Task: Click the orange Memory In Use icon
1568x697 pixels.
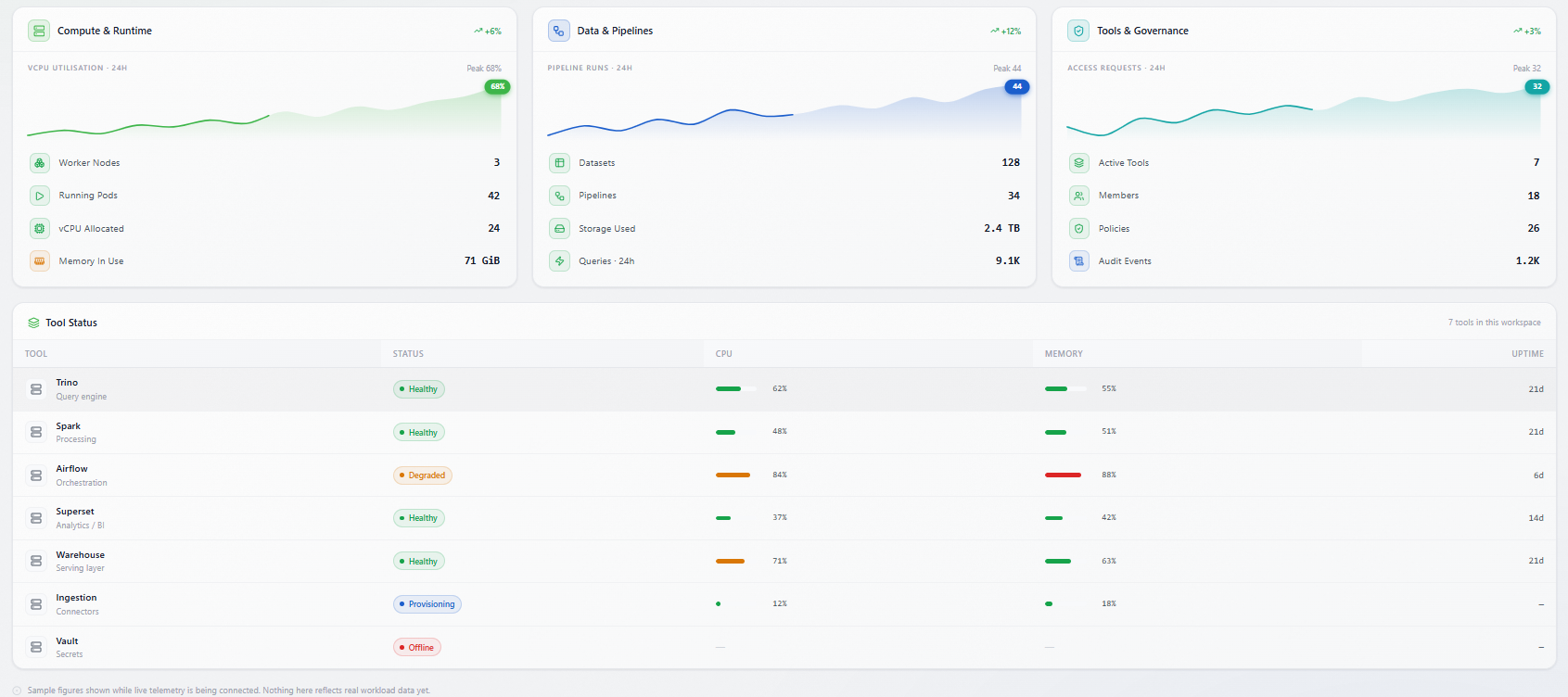Action: [x=40, y=261]
